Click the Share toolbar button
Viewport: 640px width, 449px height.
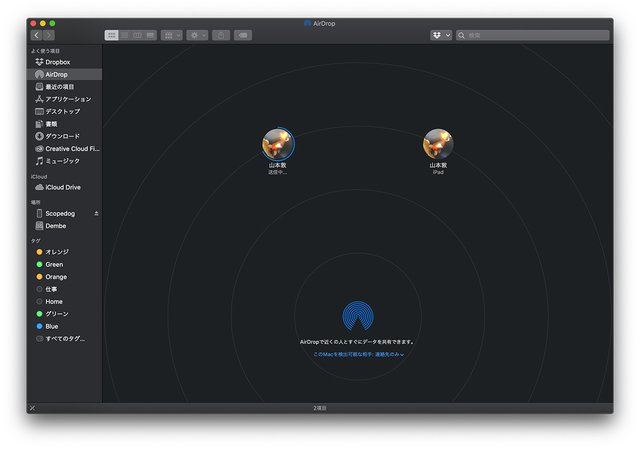pyautogui.click(x=222, y=35)
